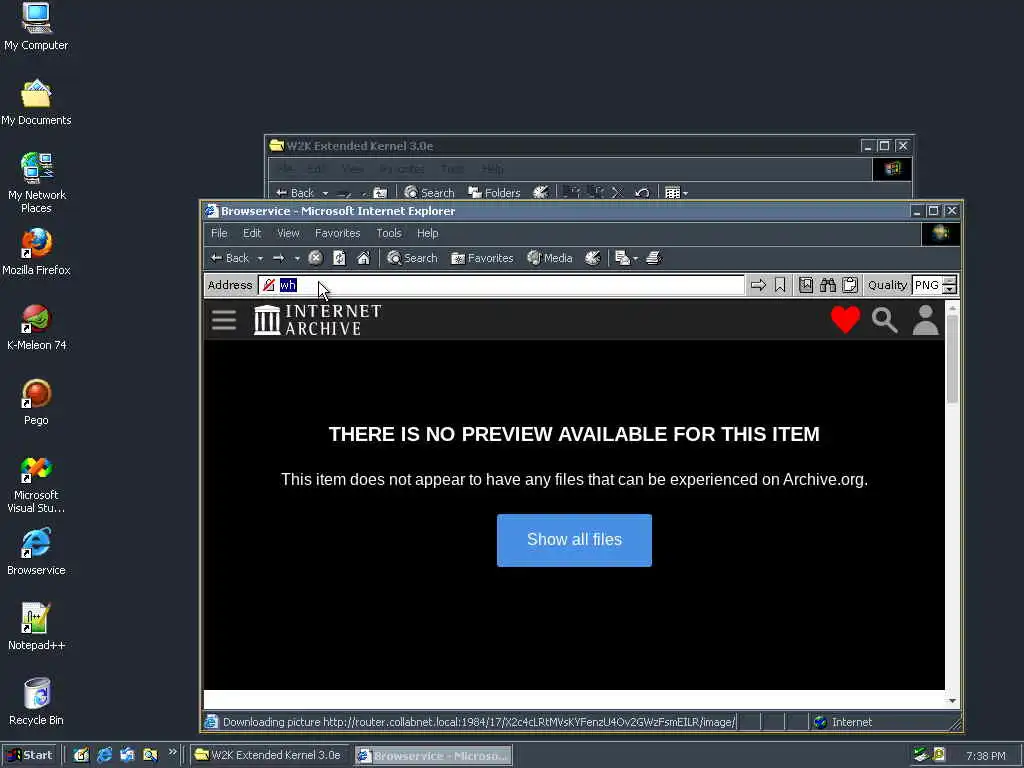1024x768 pixels.
Task: Click the insecure page icon in address field
Action: [268, 285]
